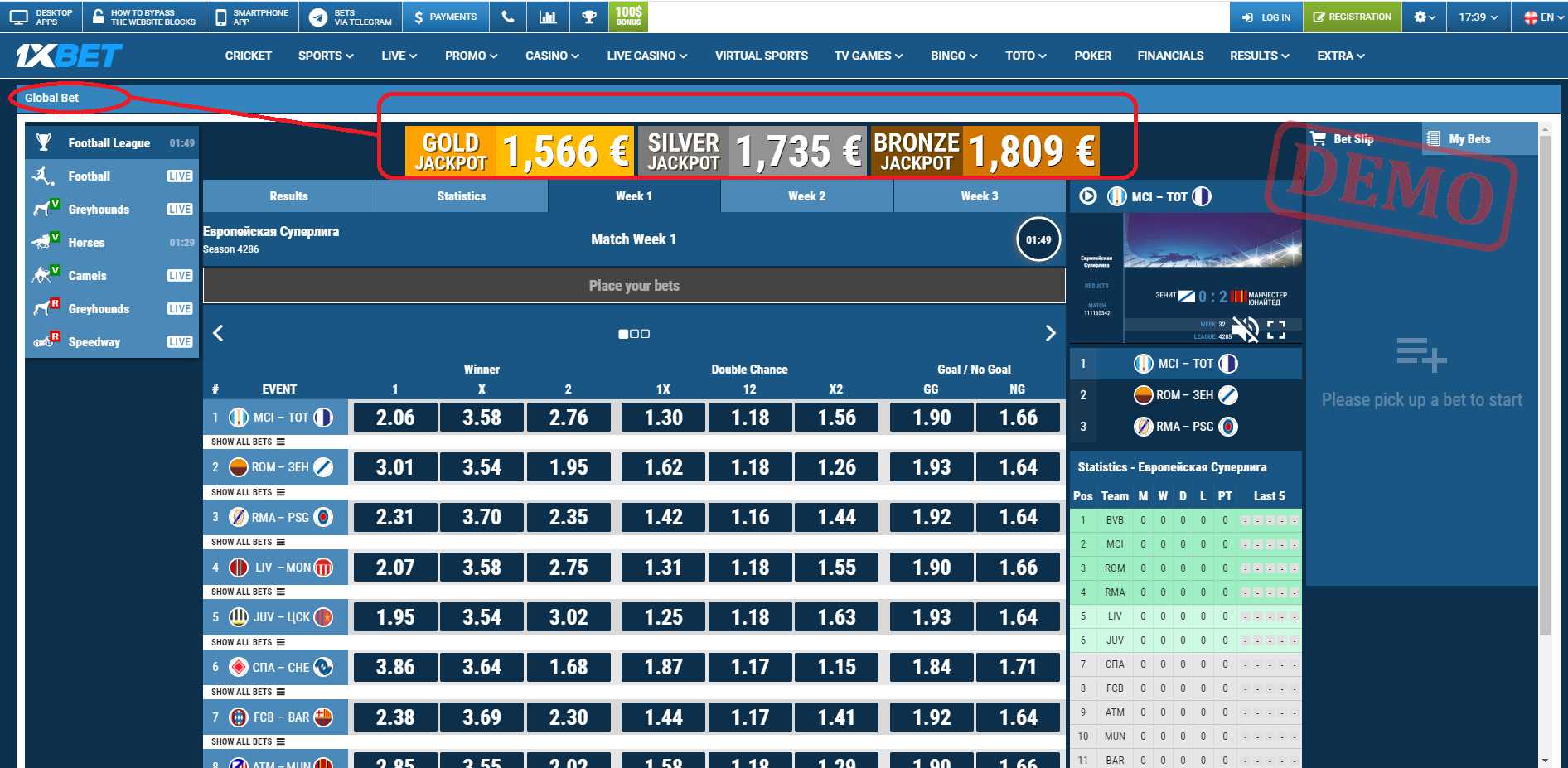The image size is (1568, 768).
Task: Open the phone callback icon
Action: 508,17
